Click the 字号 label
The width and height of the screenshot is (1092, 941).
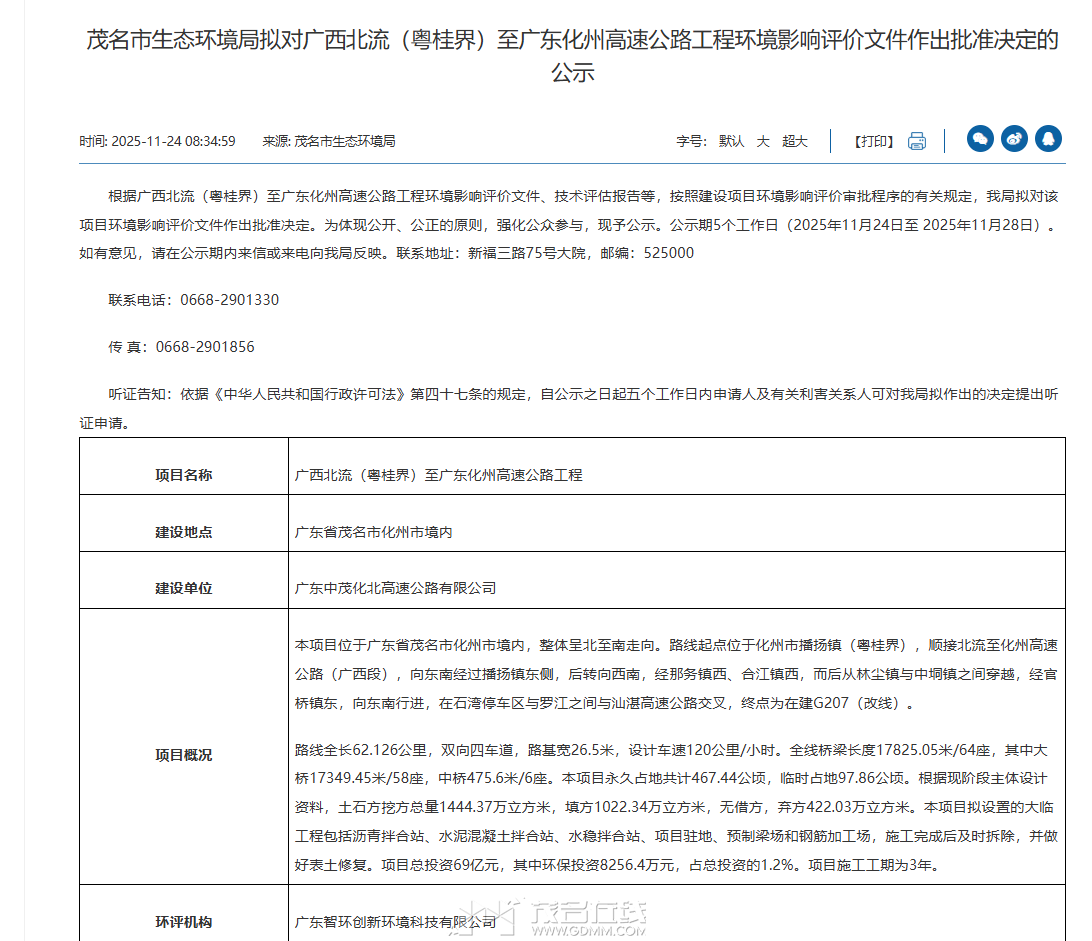pos(691,141)
